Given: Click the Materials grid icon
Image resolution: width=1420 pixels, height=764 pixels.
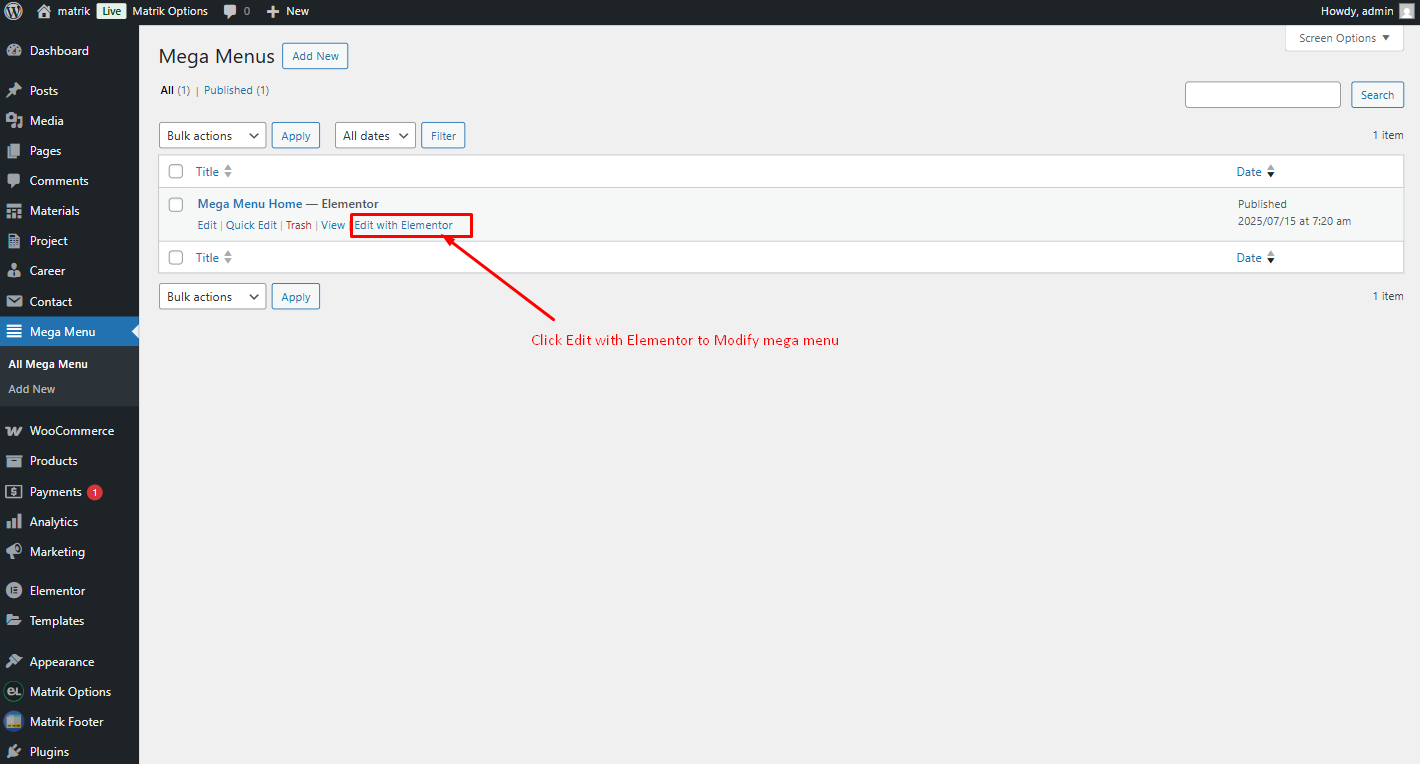Looking at the screenshot, I should click(x=14, y=211).
